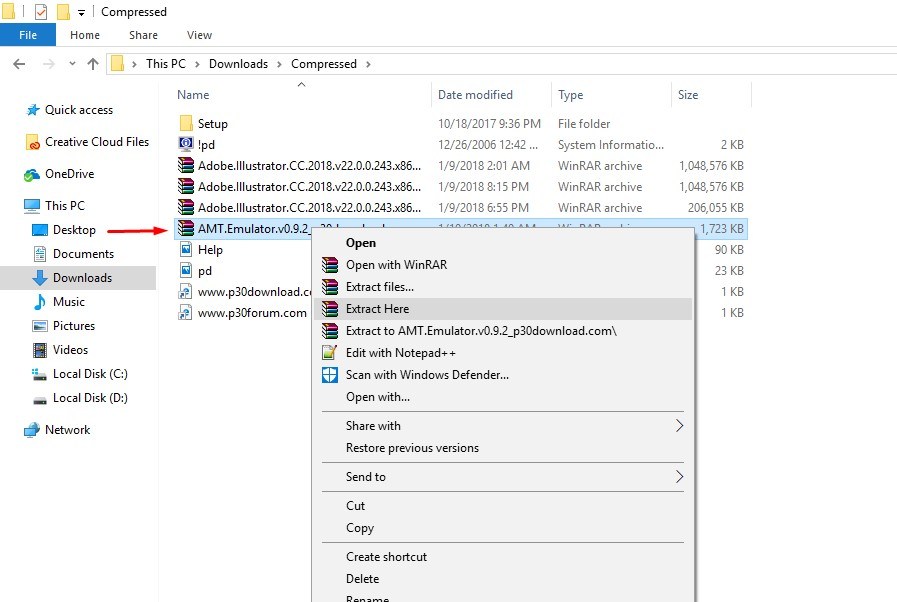Click the address bar folder icon
Image resolution: width=897 pixels, height=602 pixels.
(x=117, y=64)
